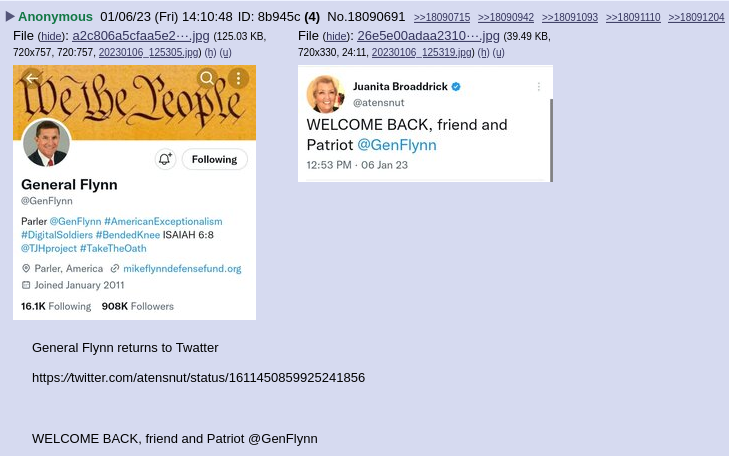
Task: Click the 20230106_125305.jpg original filename link
Action: 149,53
